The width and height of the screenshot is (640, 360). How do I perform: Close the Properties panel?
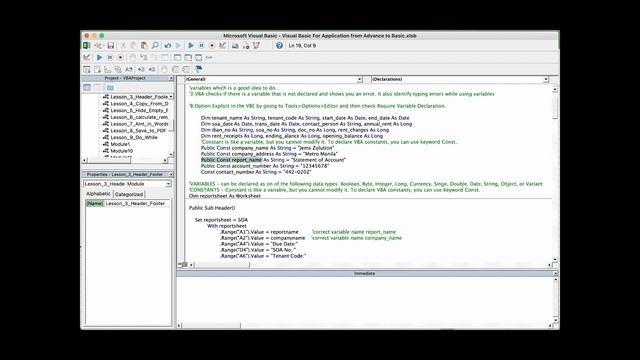point(171,174)
